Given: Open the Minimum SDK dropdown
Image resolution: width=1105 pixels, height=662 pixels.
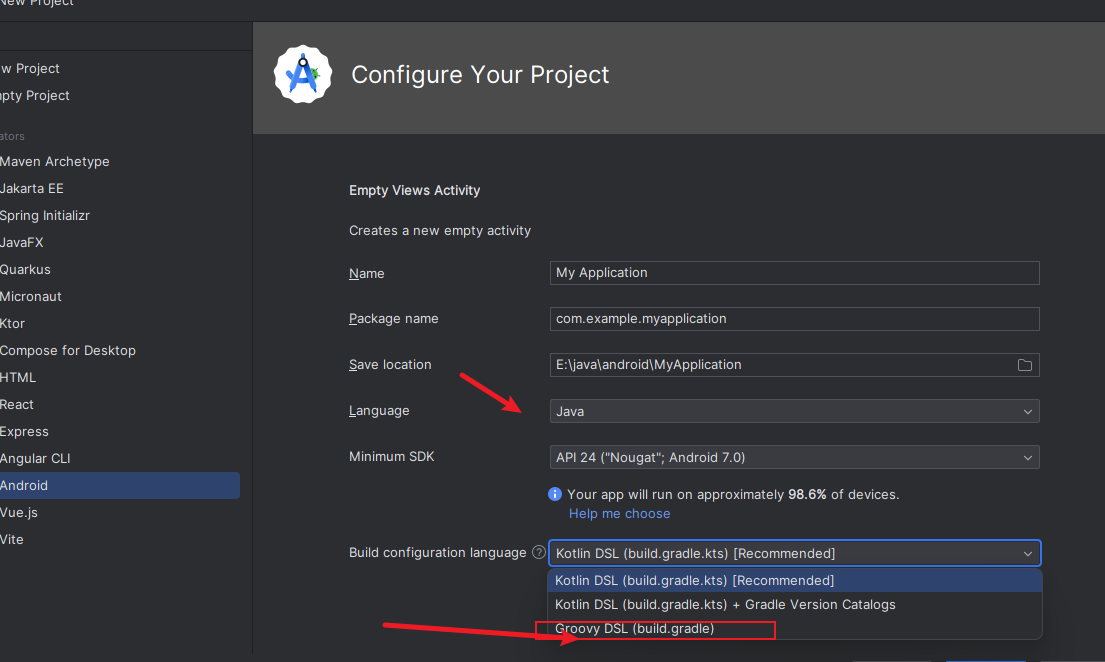Looking at the screenshot, I should click(794, 458).
